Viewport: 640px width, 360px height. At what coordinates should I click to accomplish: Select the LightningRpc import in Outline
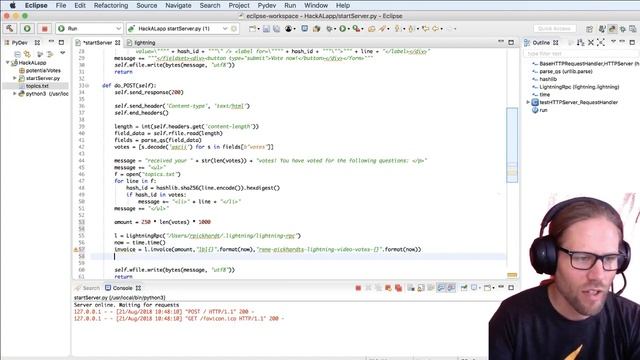tap(579, 87)
